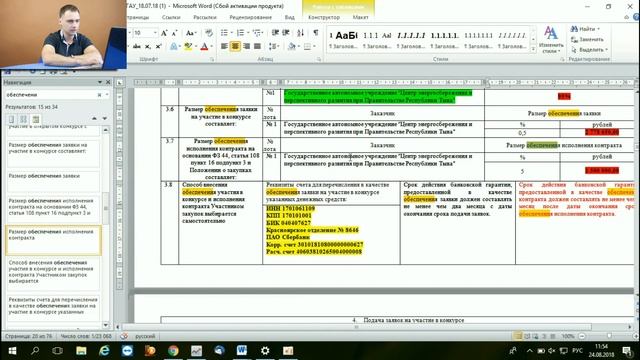Image resolution: width=640 pixels, height=360 pixels.
Task: Browse search results in navigation pane
Action: (36, 119)
